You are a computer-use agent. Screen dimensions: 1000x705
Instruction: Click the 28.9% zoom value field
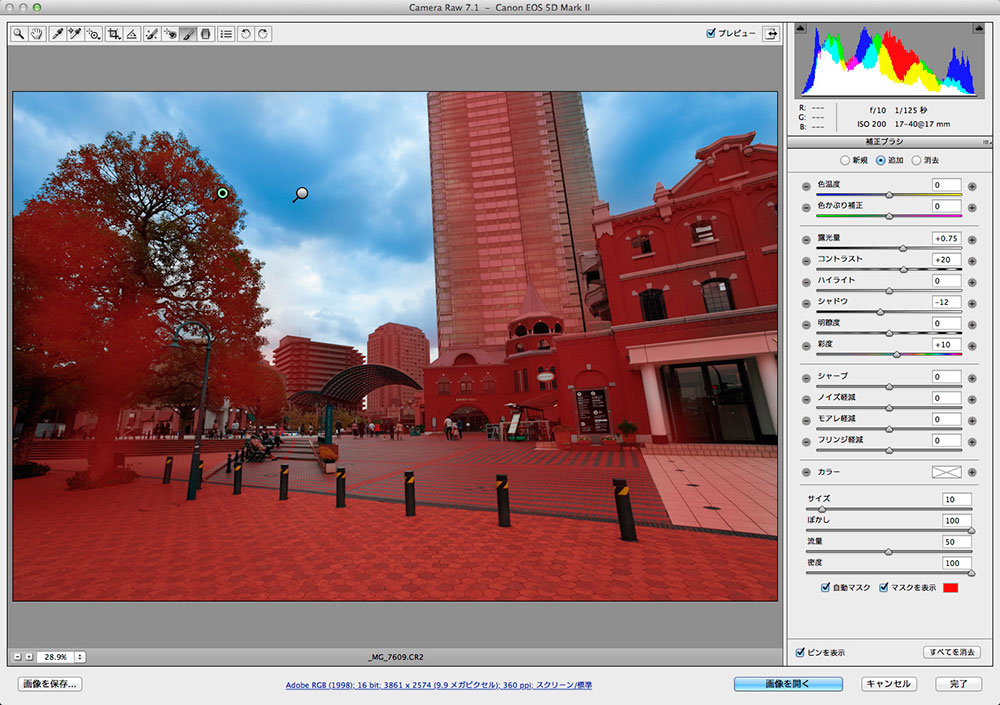point(55,657)
